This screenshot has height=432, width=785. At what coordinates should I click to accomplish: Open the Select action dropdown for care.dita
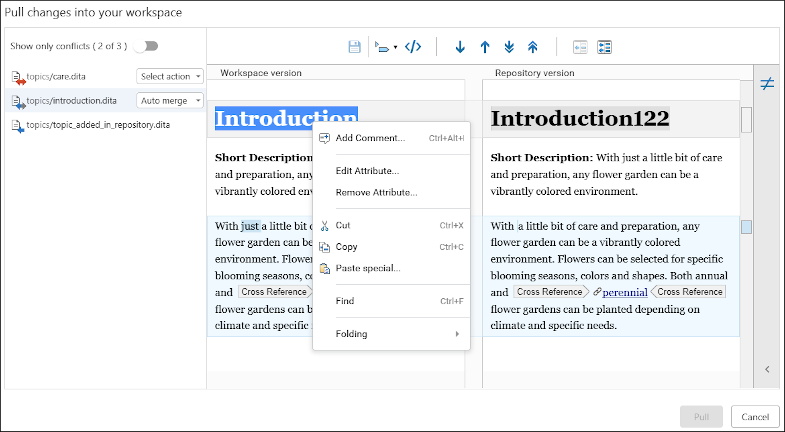(x=170, y=76)
